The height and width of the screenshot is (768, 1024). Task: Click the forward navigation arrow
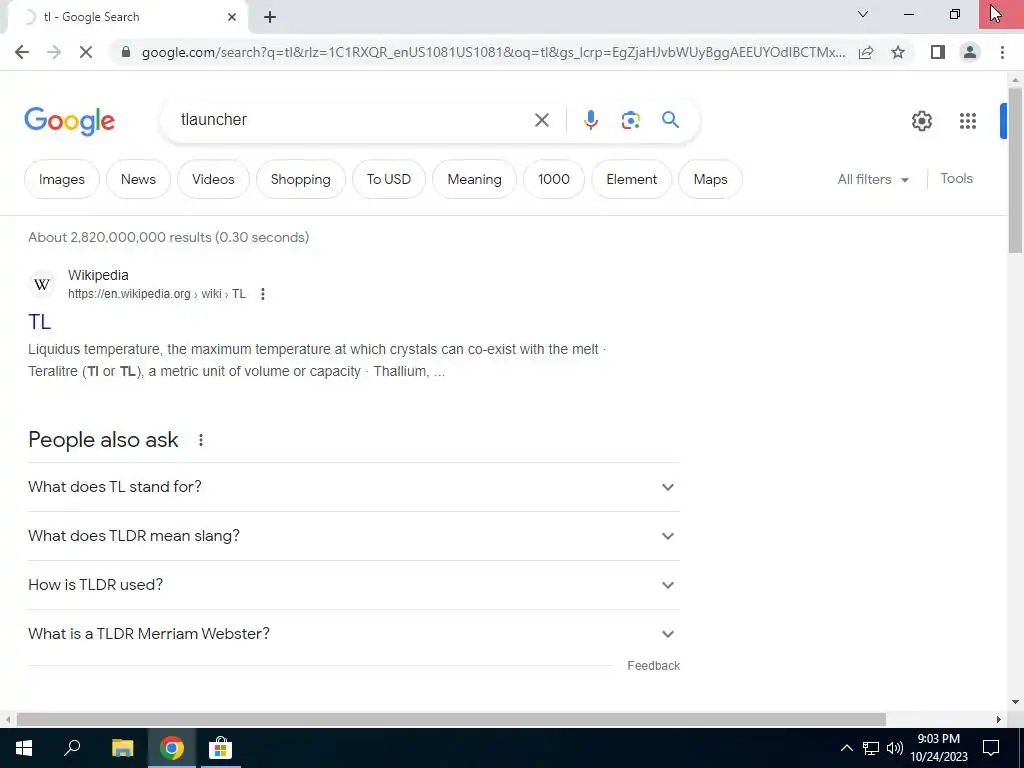[54, 52]
